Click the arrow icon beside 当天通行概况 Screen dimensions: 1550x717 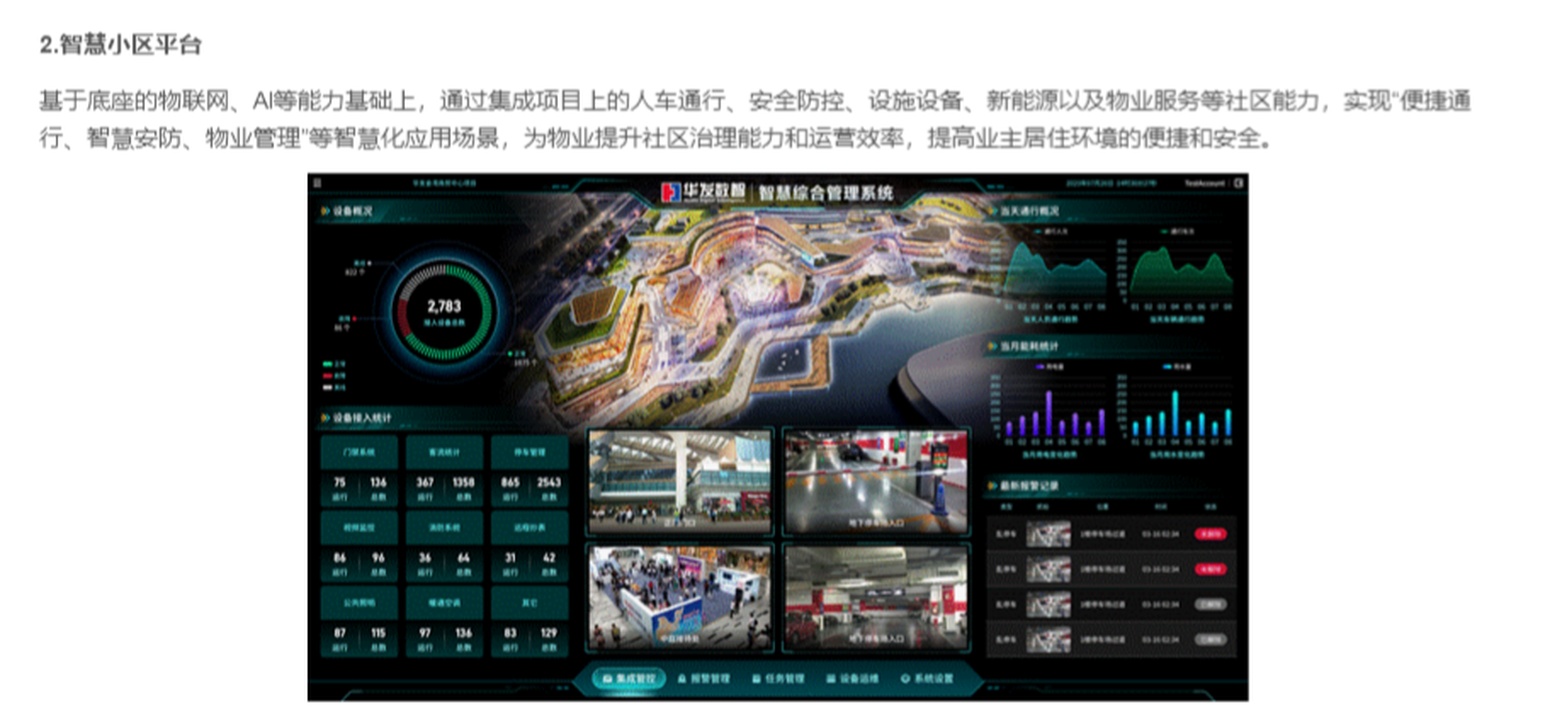click(x=992, y=212)
